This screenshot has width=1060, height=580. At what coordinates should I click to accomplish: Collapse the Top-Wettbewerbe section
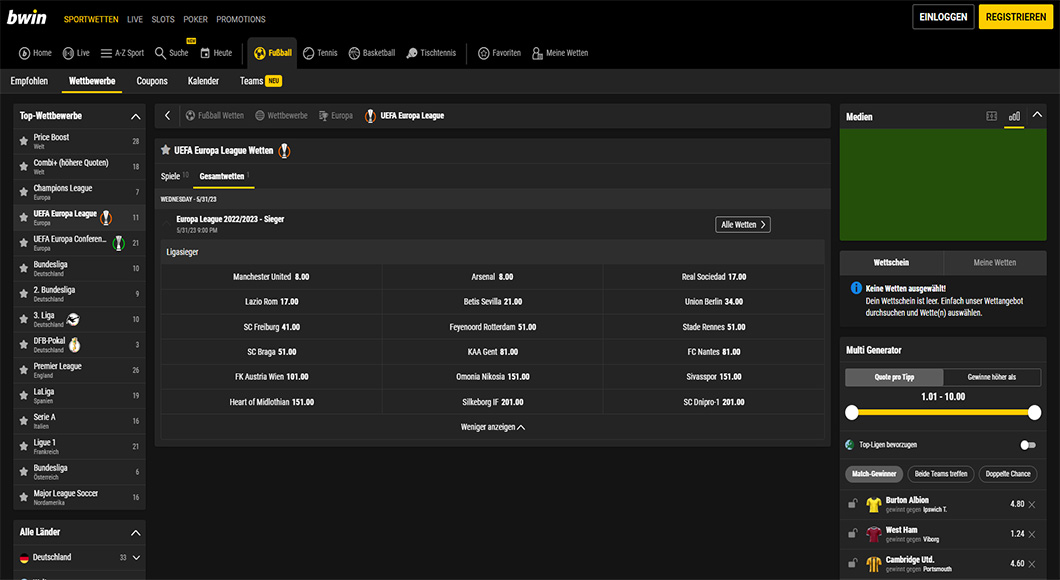135,116
